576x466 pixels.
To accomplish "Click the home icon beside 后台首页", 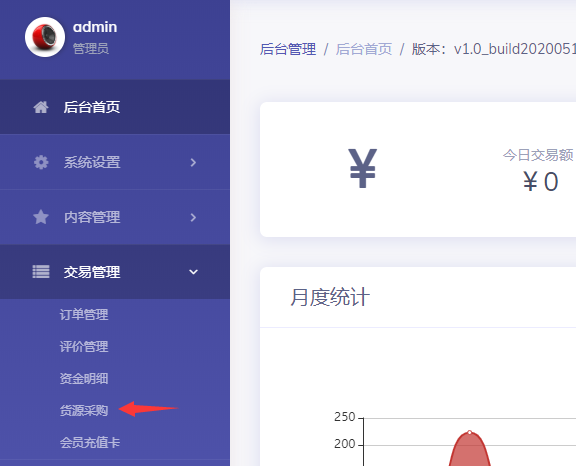I will click(41, 107).
